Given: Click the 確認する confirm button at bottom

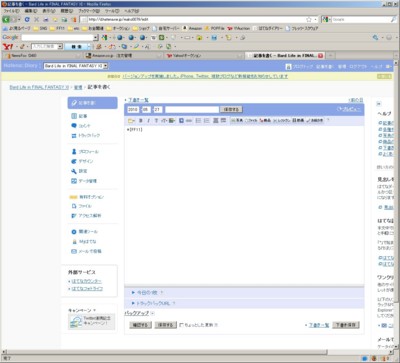Looking at the screenshot, I should coord(140,325).
